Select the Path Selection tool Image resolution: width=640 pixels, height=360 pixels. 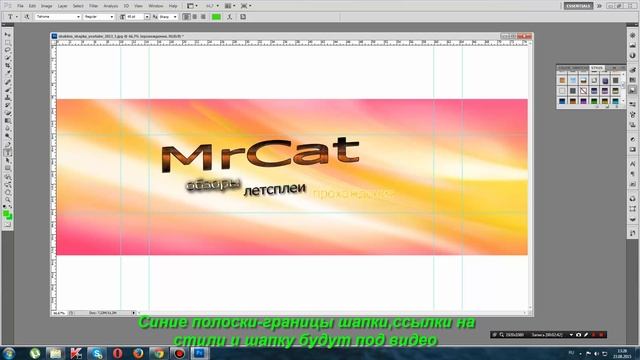click(8, 160)
